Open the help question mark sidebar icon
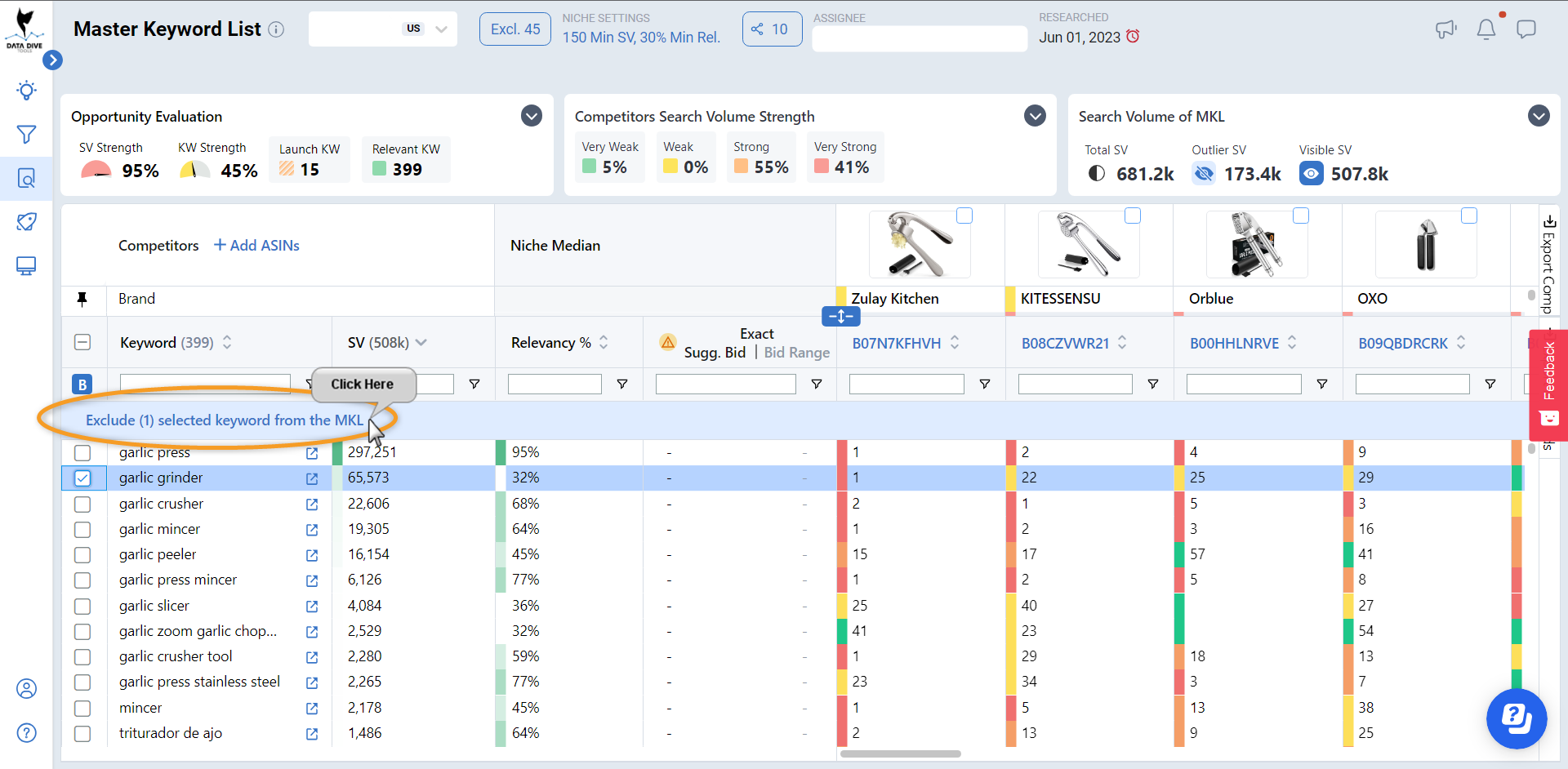 26,733
